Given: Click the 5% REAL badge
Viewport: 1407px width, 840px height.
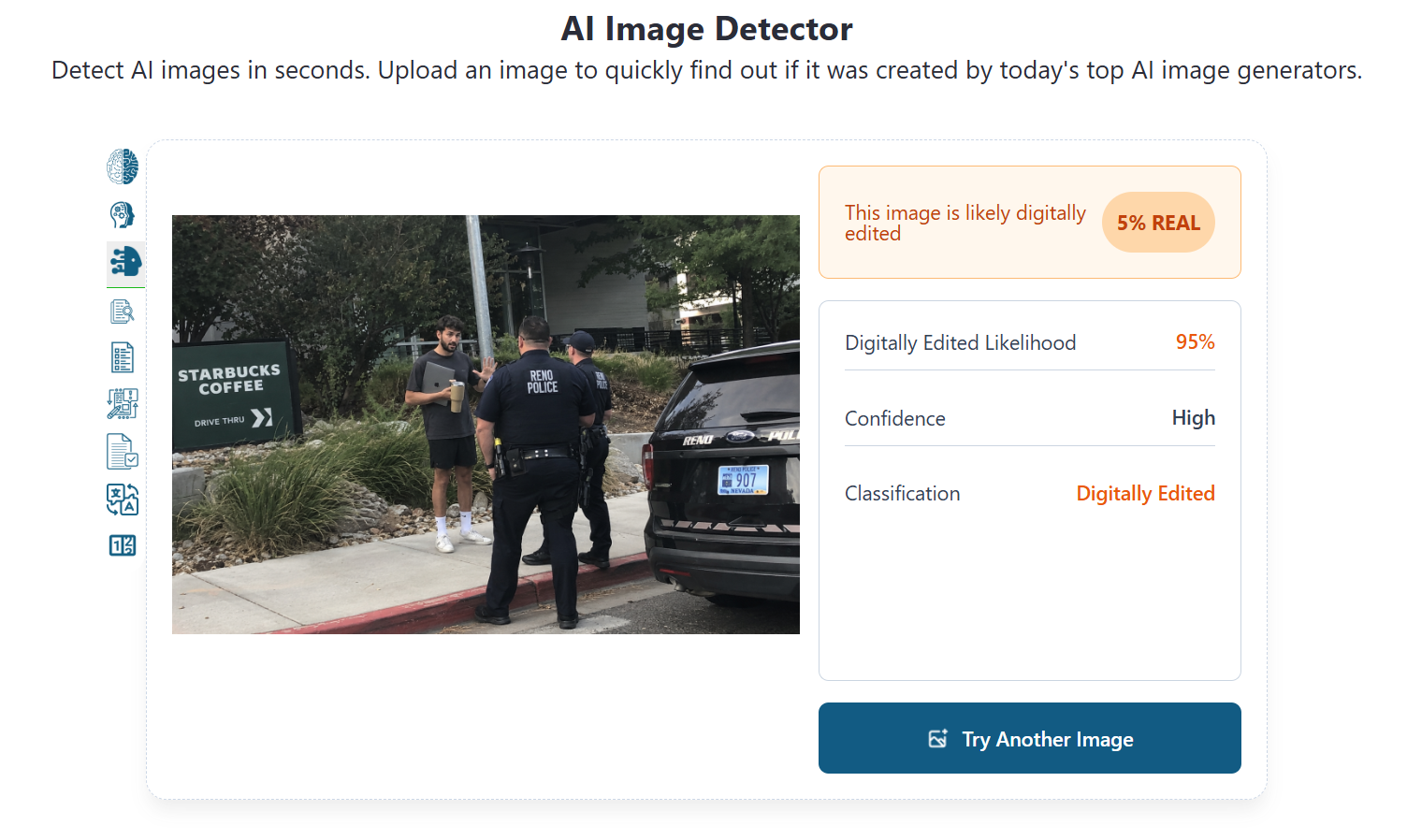Looking at the screenshot, I should (x=1158, y=223).
